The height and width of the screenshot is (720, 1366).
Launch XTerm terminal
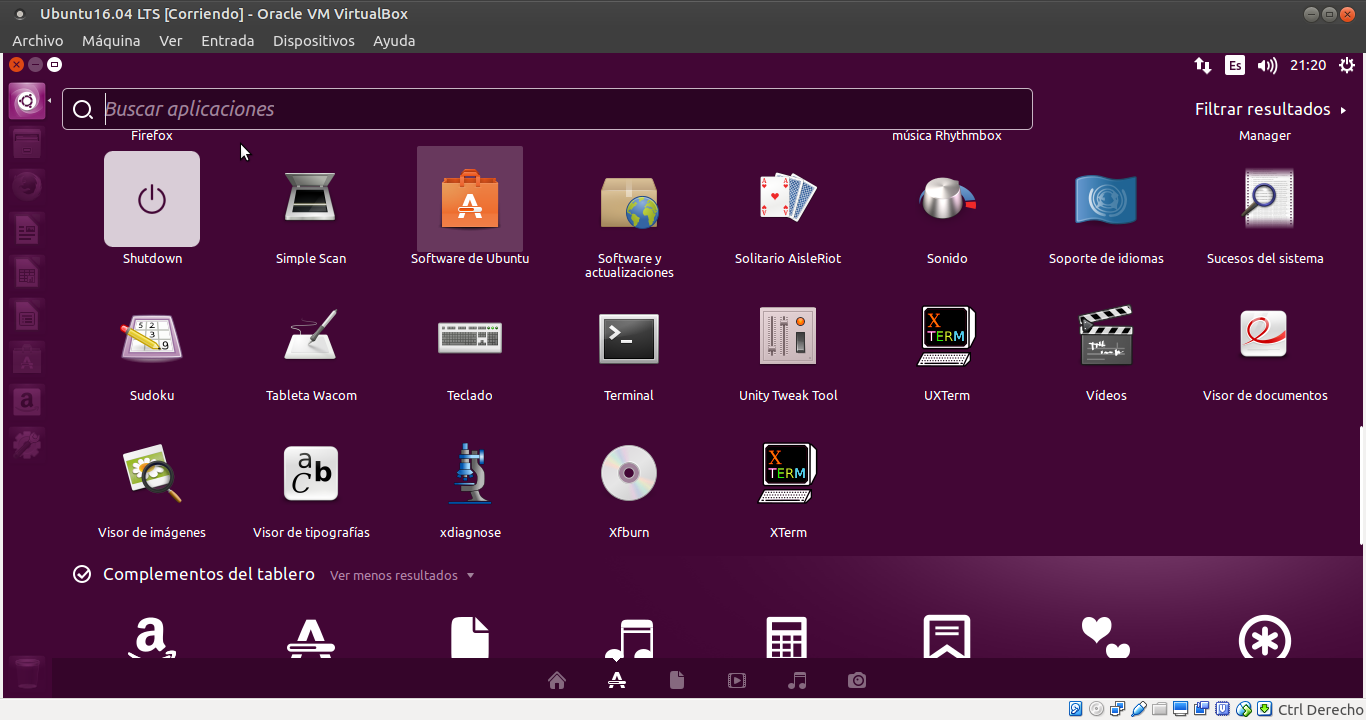pos(788,473)
